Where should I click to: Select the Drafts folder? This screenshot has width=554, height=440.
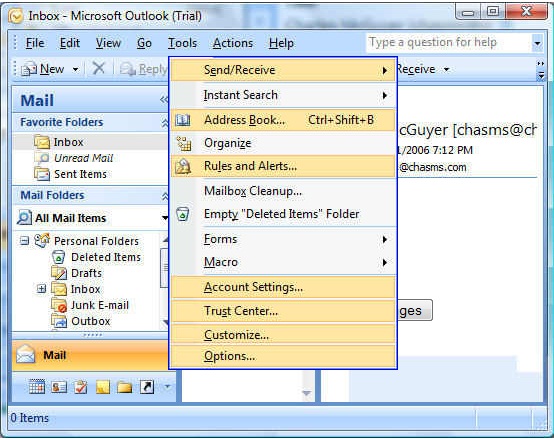86,273
